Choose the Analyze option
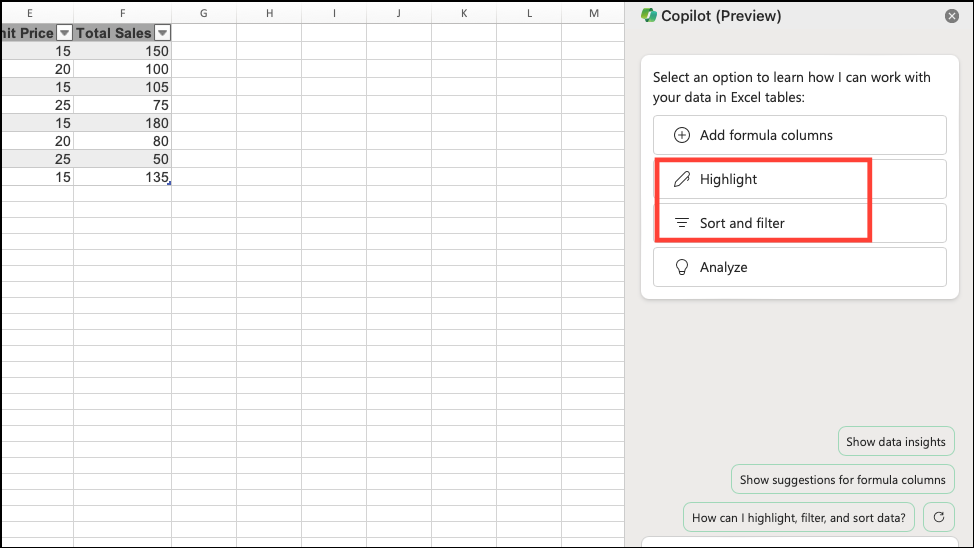974x548 pixels. coord(799,267)
